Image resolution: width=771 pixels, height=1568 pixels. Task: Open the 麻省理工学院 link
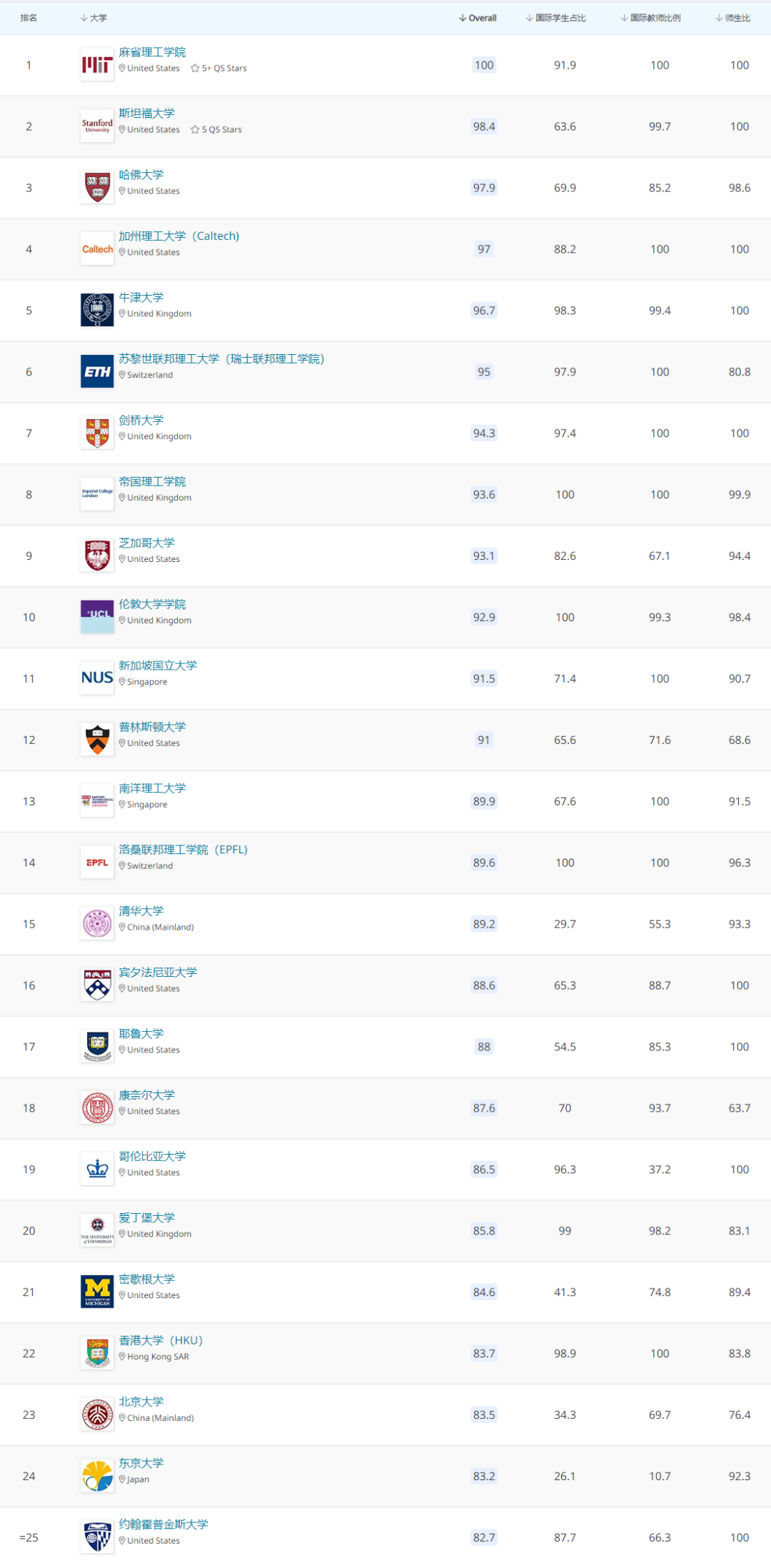[152, 52]
